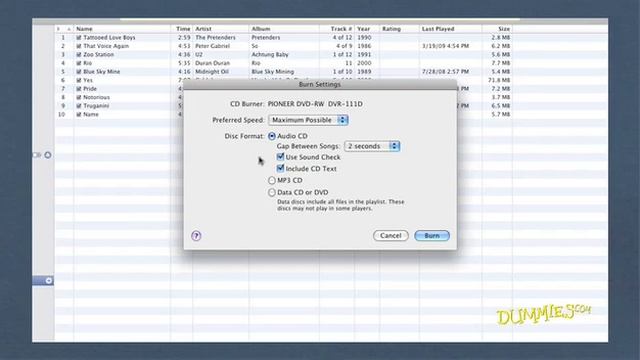Open the Preferred Speed dropdown

coord(308,120)
